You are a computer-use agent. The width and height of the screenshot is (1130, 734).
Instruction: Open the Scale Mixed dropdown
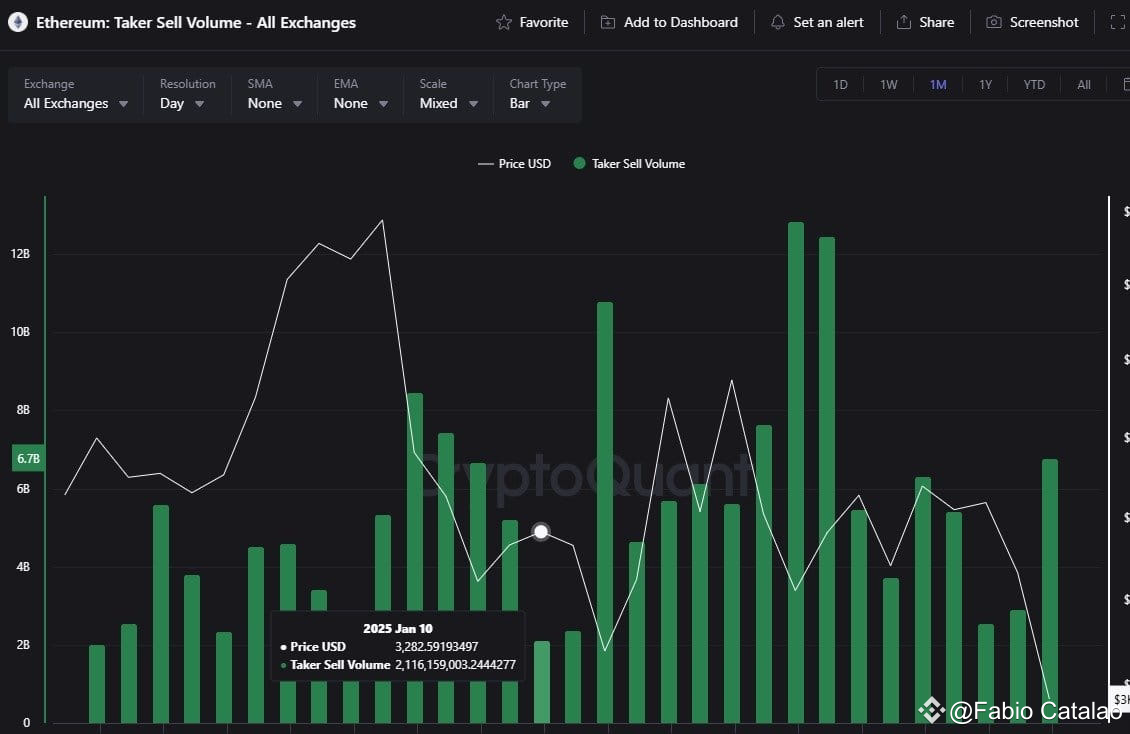(449, 103)
